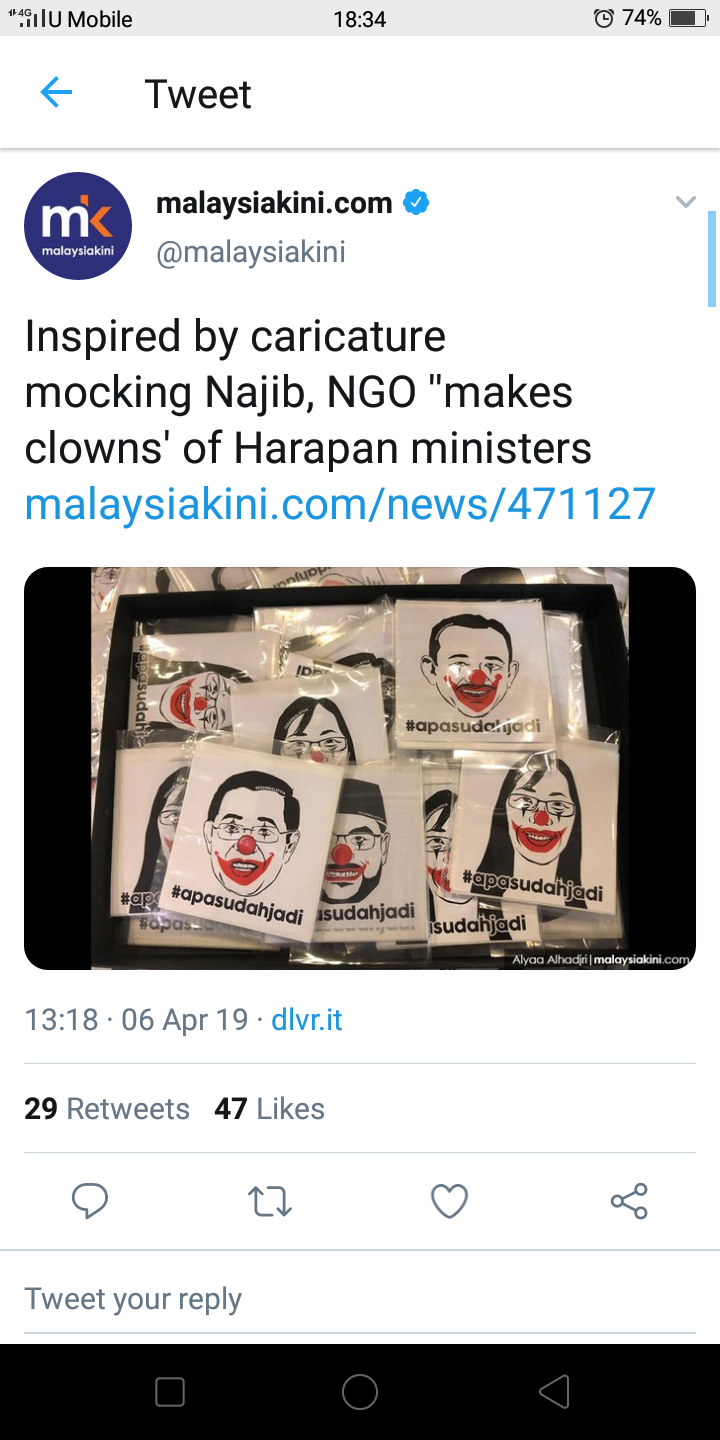Tap the share icon
720x1440 pixels.
point(629,1201)
